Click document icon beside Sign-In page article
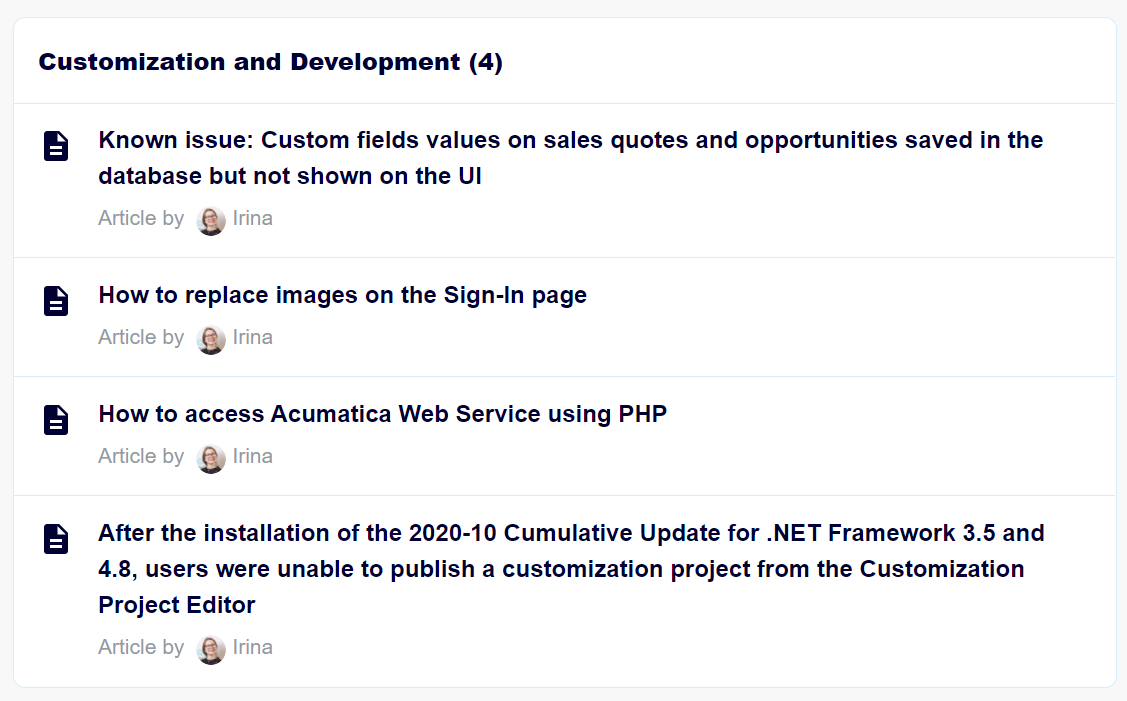The height and width of the screenshot is (701, 1127). (x=56, y=301)
